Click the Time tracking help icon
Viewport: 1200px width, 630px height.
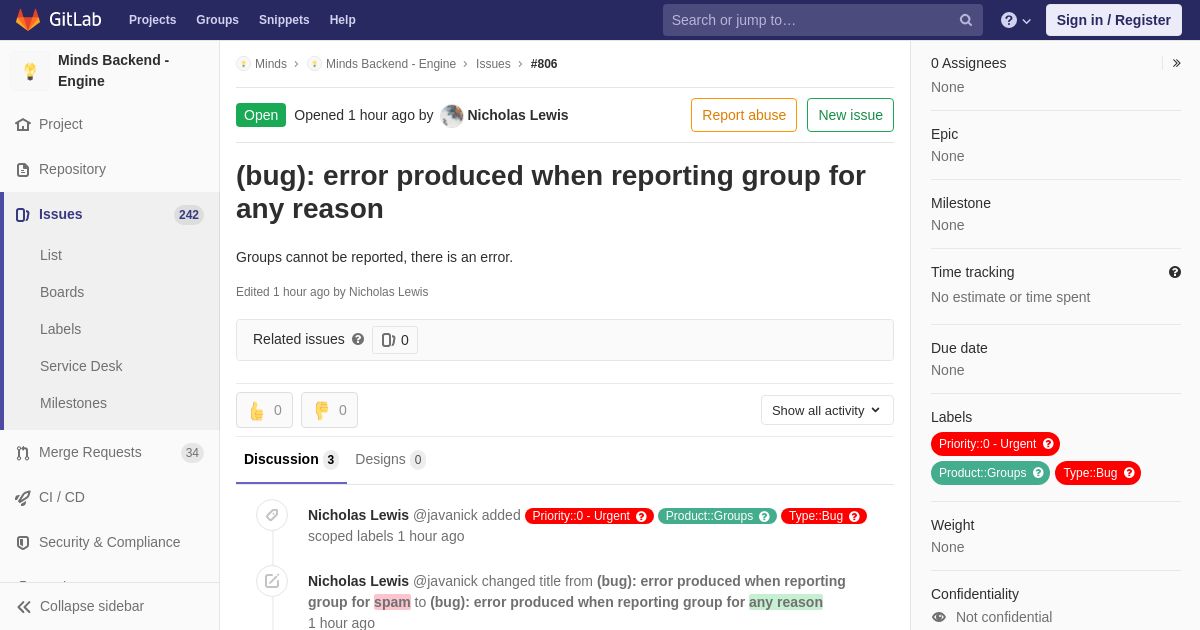tap(1175, 272)
